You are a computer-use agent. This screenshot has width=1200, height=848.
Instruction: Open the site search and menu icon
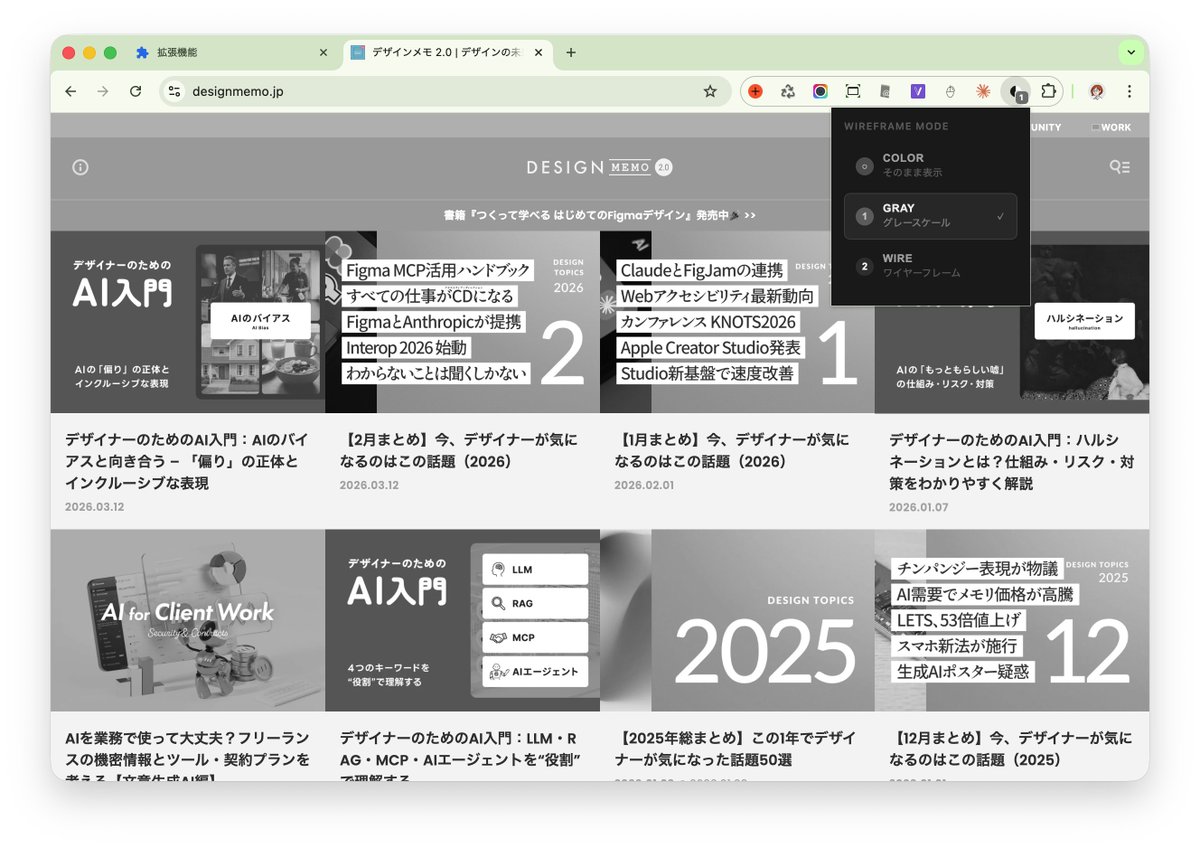(1119, 167)
